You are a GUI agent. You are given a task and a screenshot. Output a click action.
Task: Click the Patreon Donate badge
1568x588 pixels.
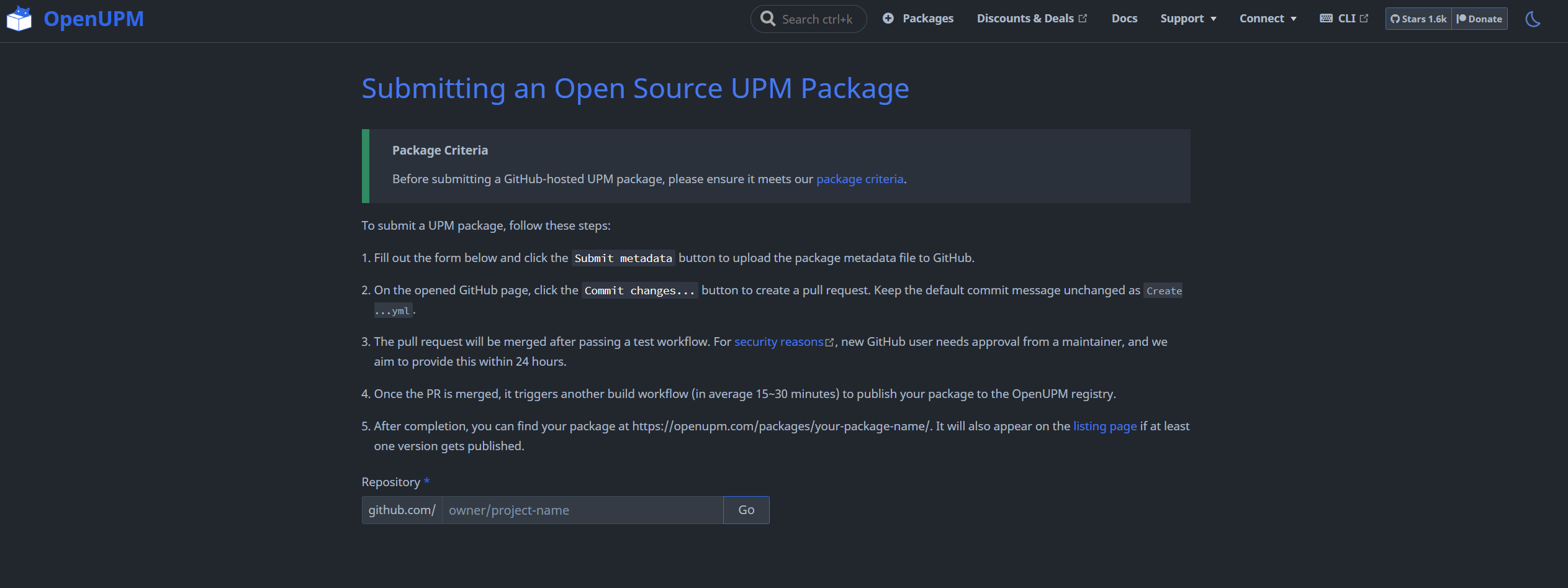[x=1480, y=19]
